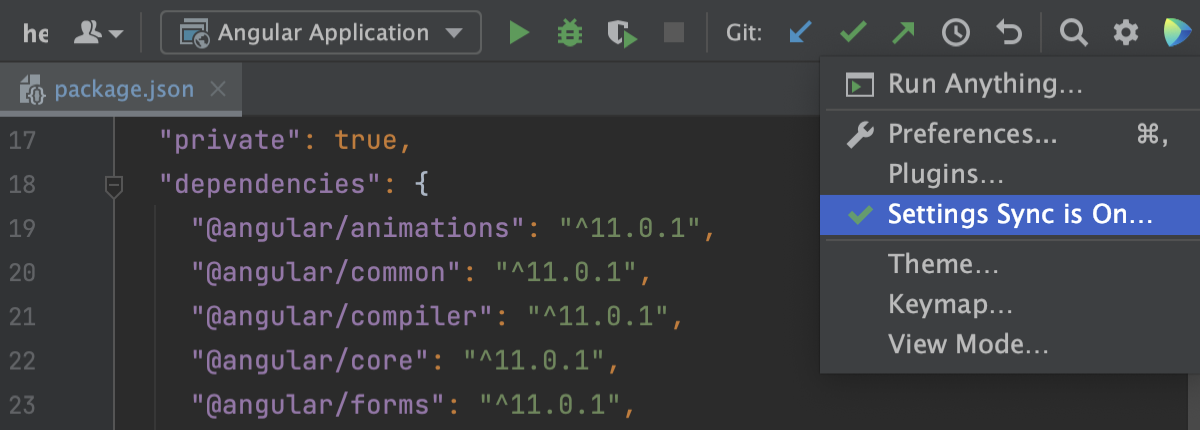Image resolution: width=1200 pixels, height=430 pixels.
Task: Push commits with green arrow icon
Action: pyautogui.click(x=904, y=33)
